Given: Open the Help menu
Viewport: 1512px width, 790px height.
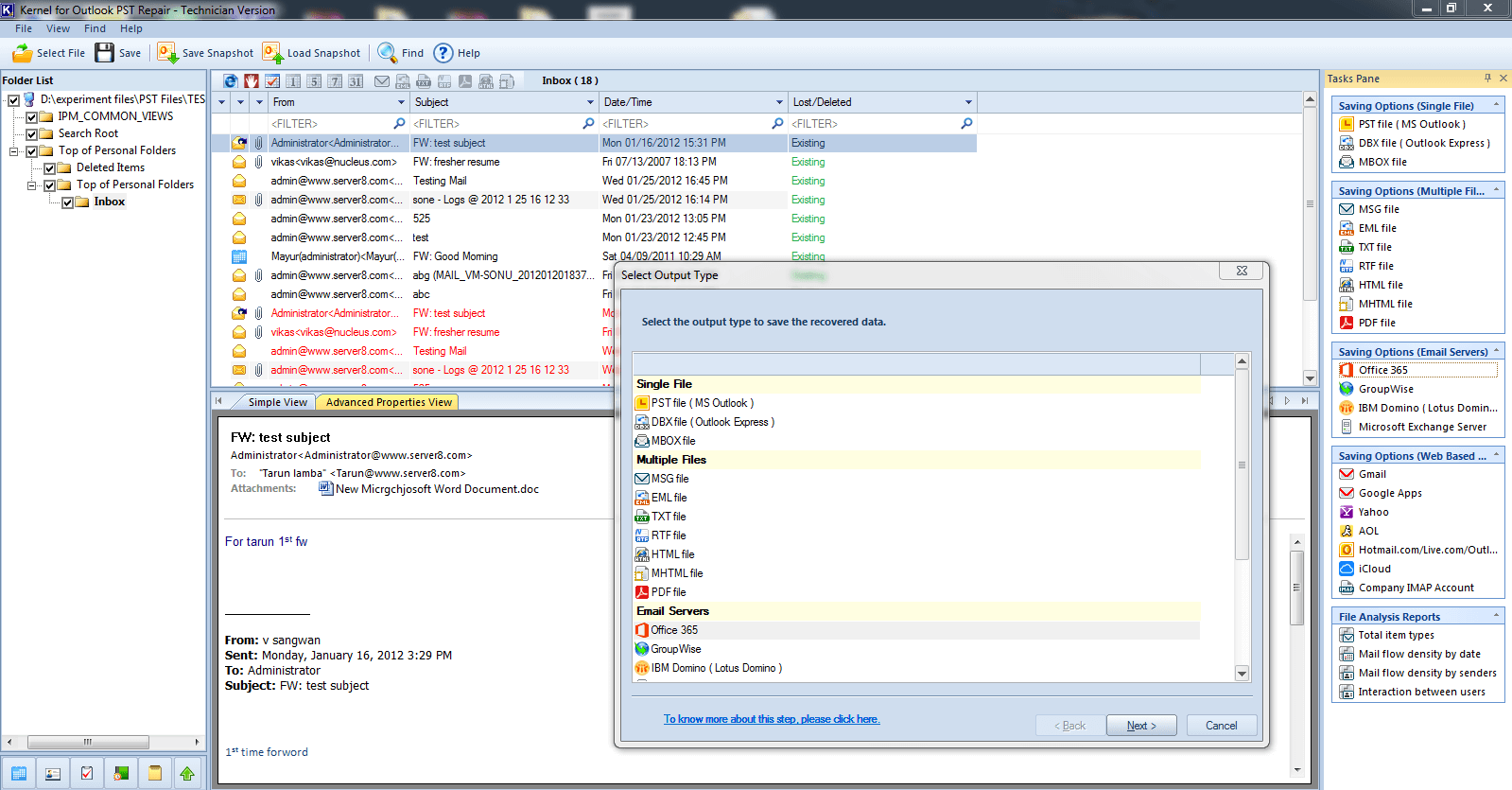Looking at the screenshot, I should (x=131, y=28).
